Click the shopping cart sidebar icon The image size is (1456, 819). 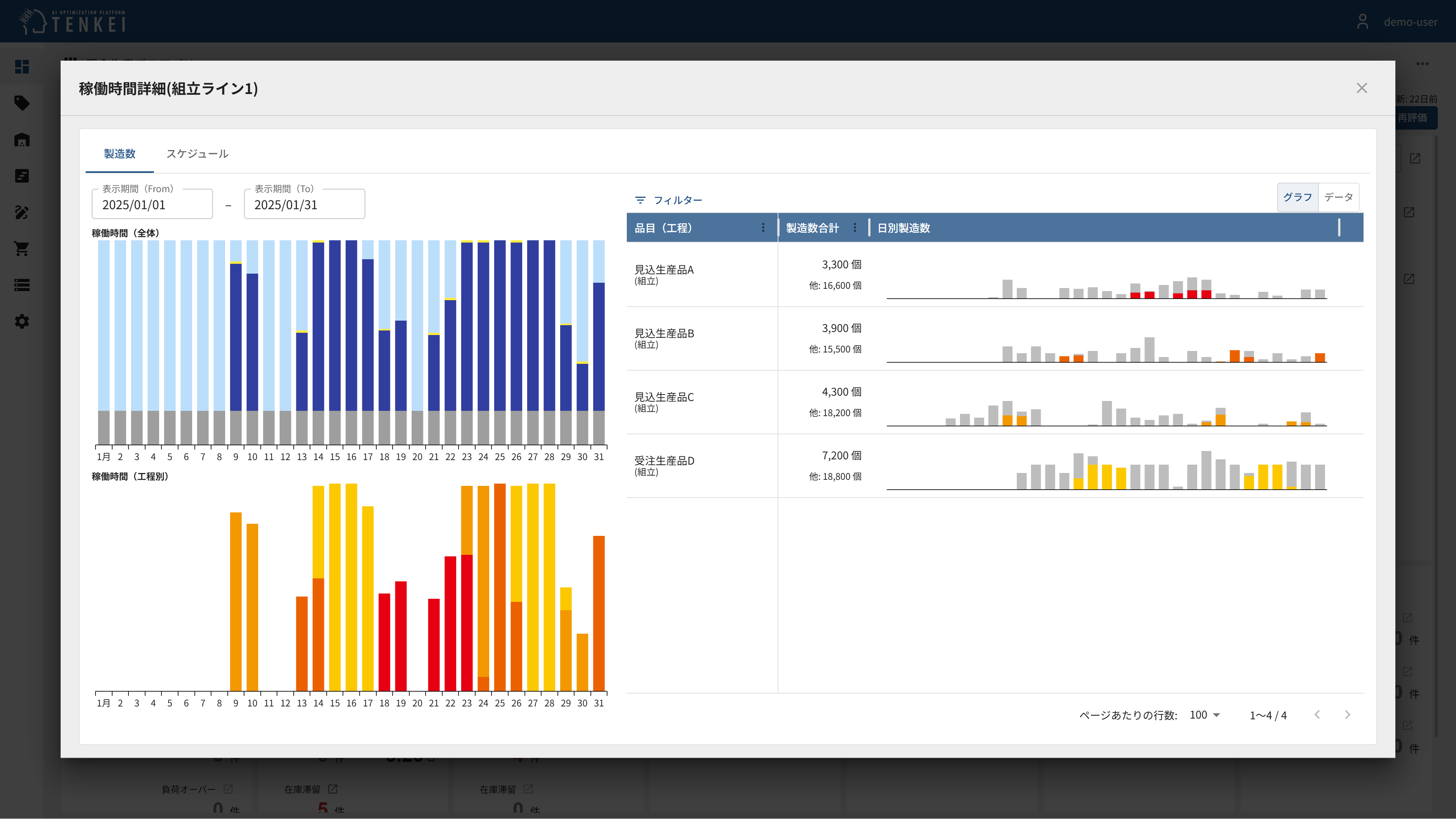tap(22, 249)
